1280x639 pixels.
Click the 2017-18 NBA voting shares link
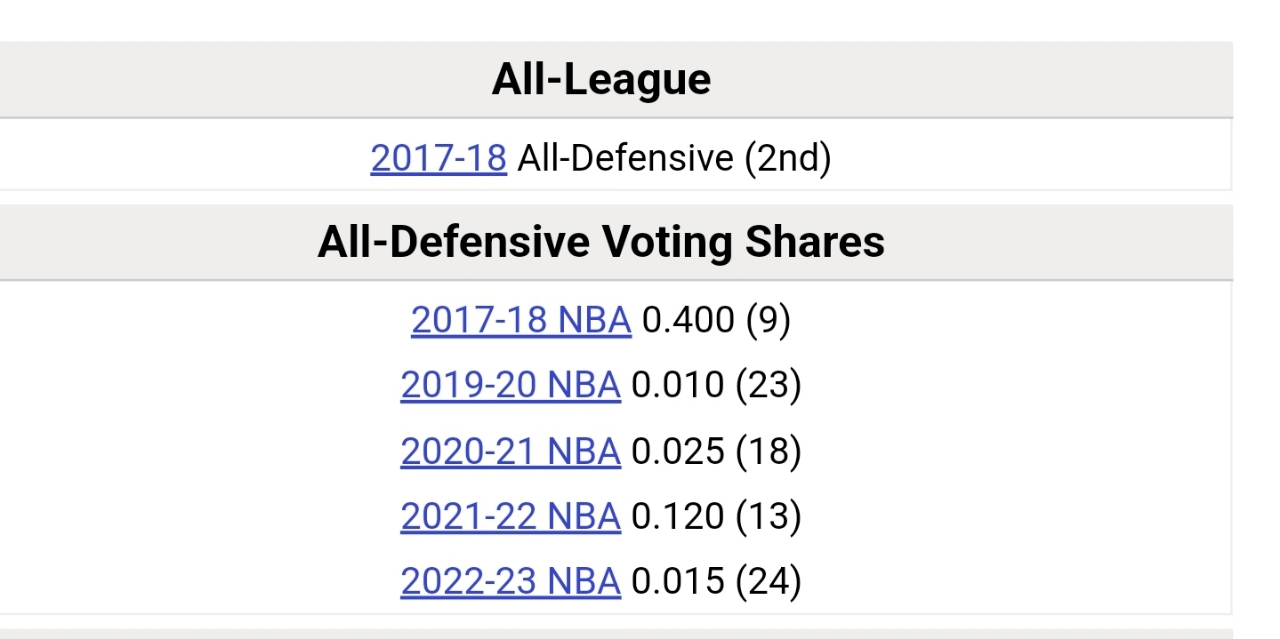(x=521, y=320)
